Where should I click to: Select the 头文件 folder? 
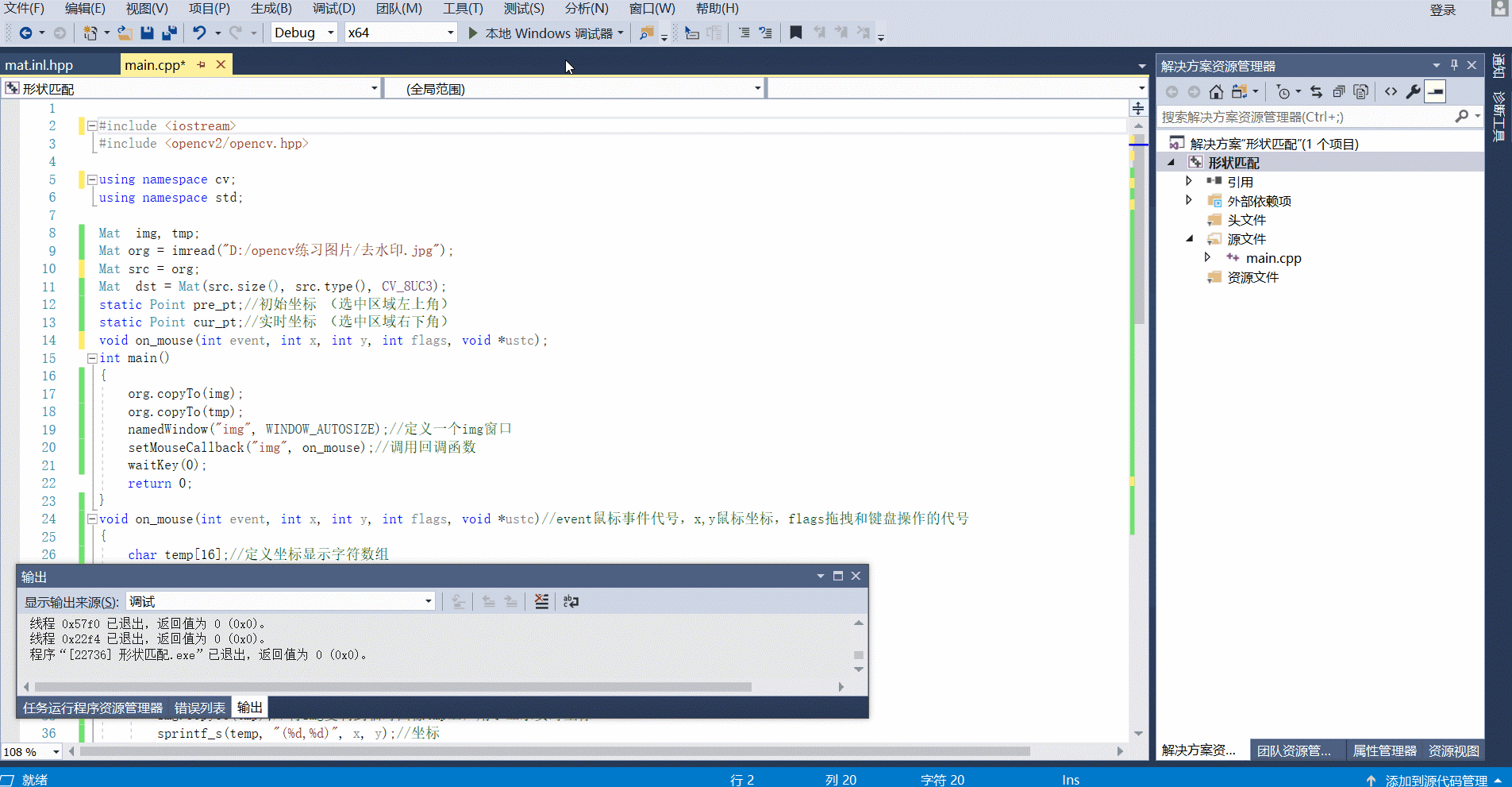tap(1246, 220)
